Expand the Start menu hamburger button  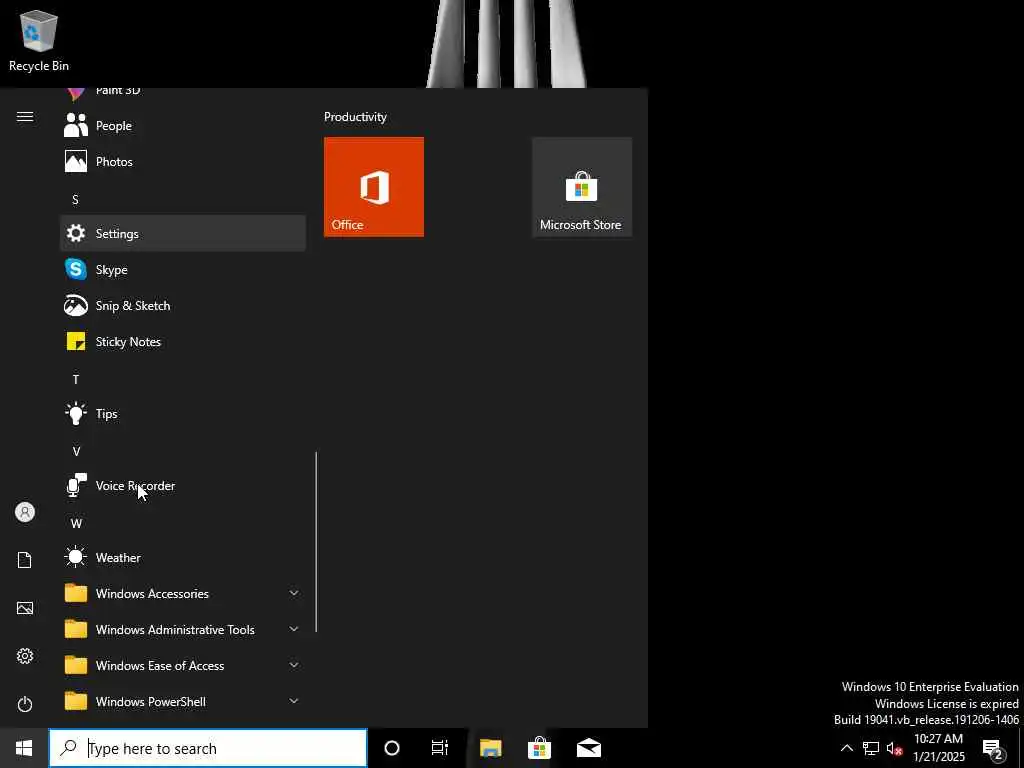point(25,116)
